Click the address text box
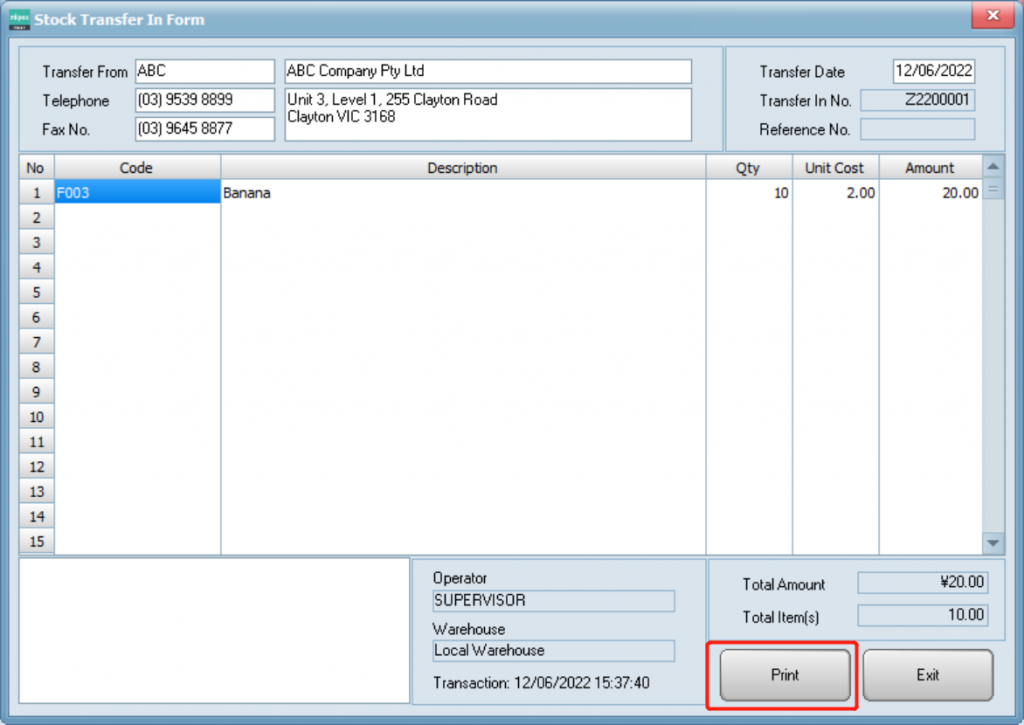This screenshot has width=1024, height=725. [488, 115]
